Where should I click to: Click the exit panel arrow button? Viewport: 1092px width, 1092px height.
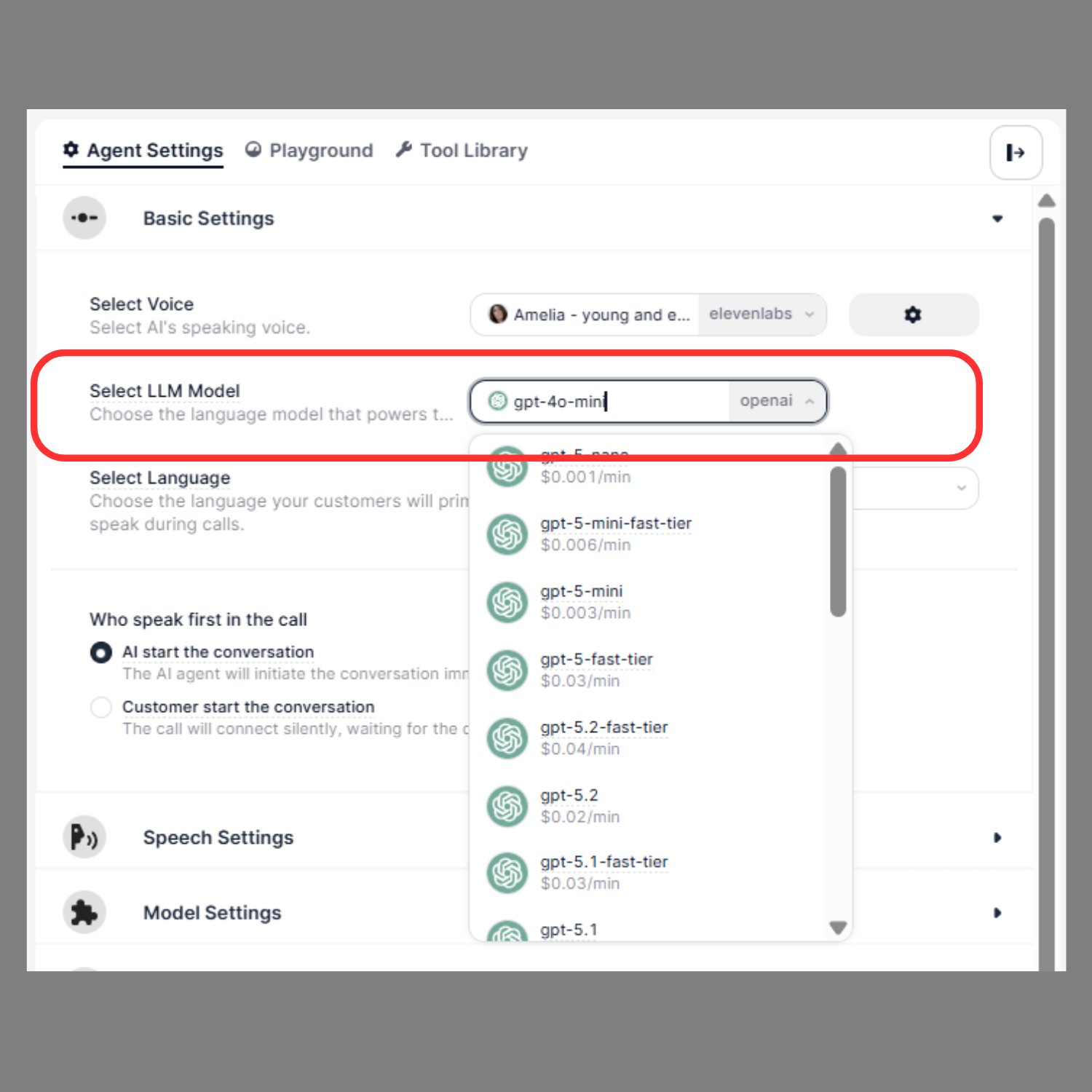tap(1016, 152)
